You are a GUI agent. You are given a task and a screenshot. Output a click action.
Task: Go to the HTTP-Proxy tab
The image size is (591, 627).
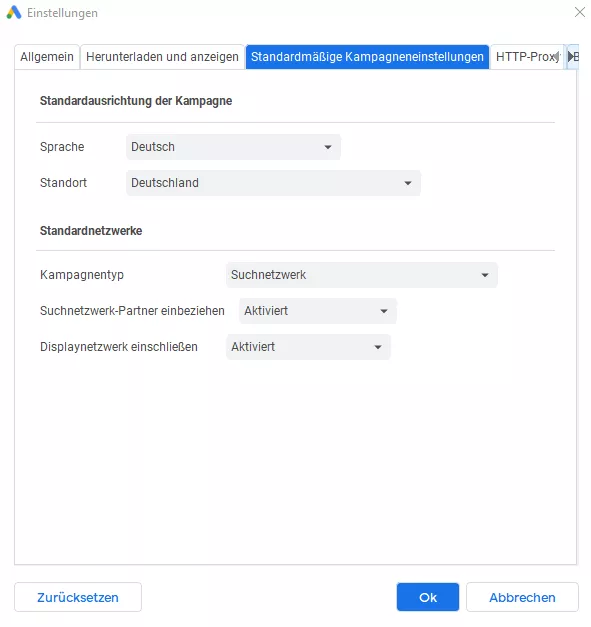pyautogui.click(x=527, y=57)
